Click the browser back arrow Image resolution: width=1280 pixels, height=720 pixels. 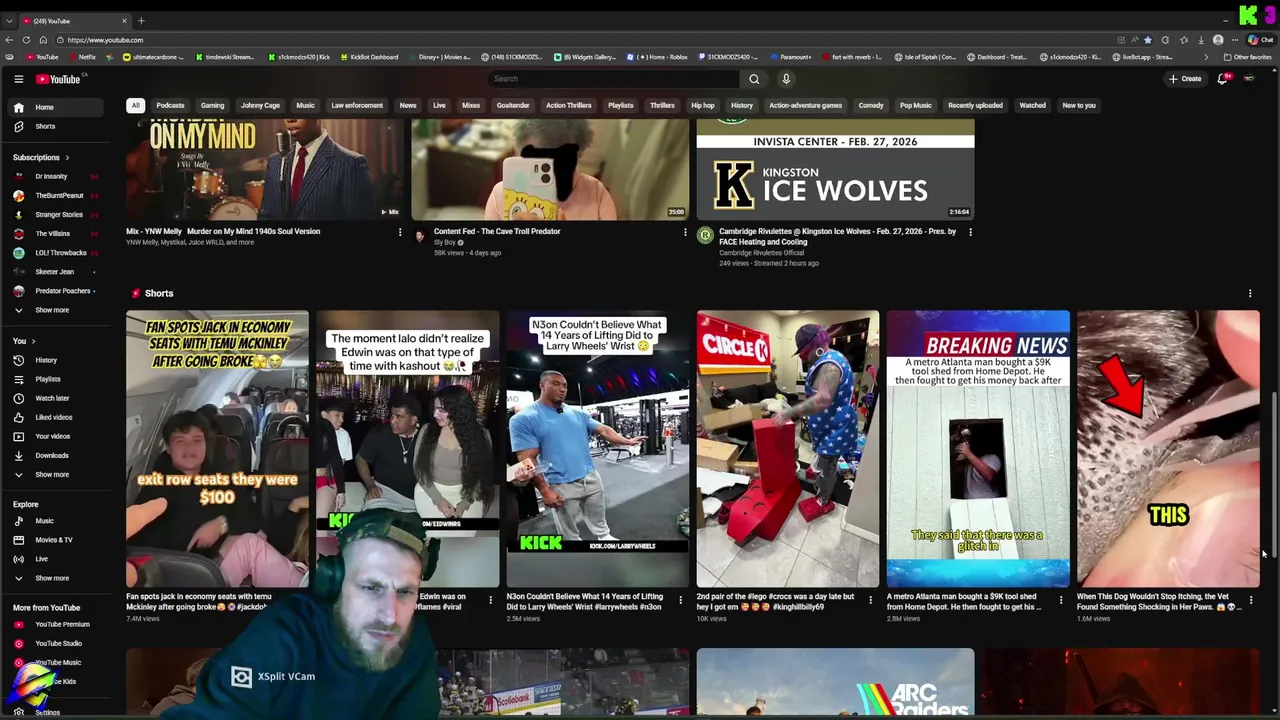point(9,40)
